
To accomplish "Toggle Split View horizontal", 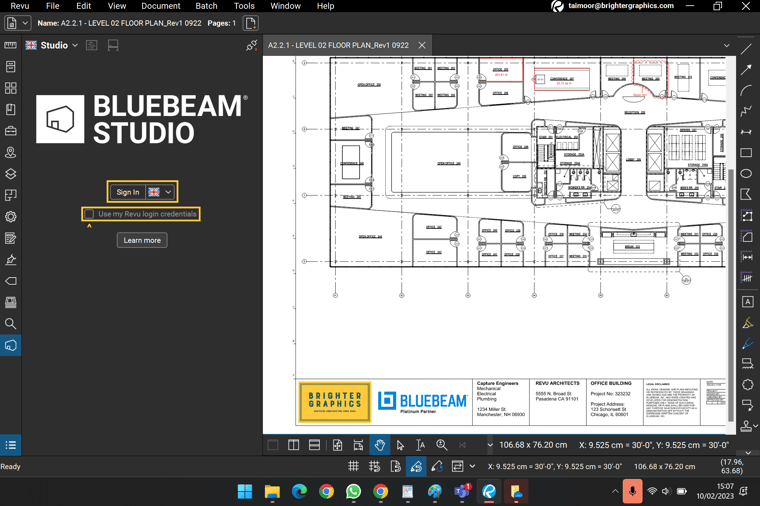I will (314, 445).
